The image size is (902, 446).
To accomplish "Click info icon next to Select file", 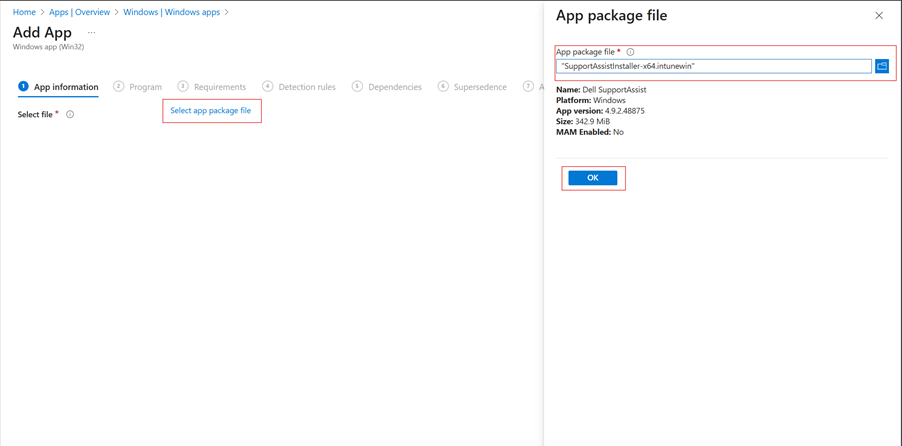I will tap(70, 115).
